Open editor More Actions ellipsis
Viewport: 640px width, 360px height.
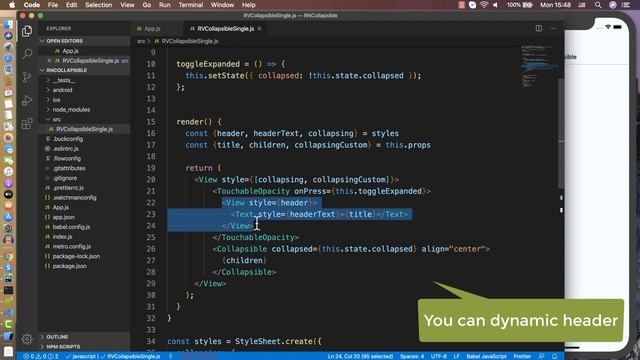tap(553, 28)
